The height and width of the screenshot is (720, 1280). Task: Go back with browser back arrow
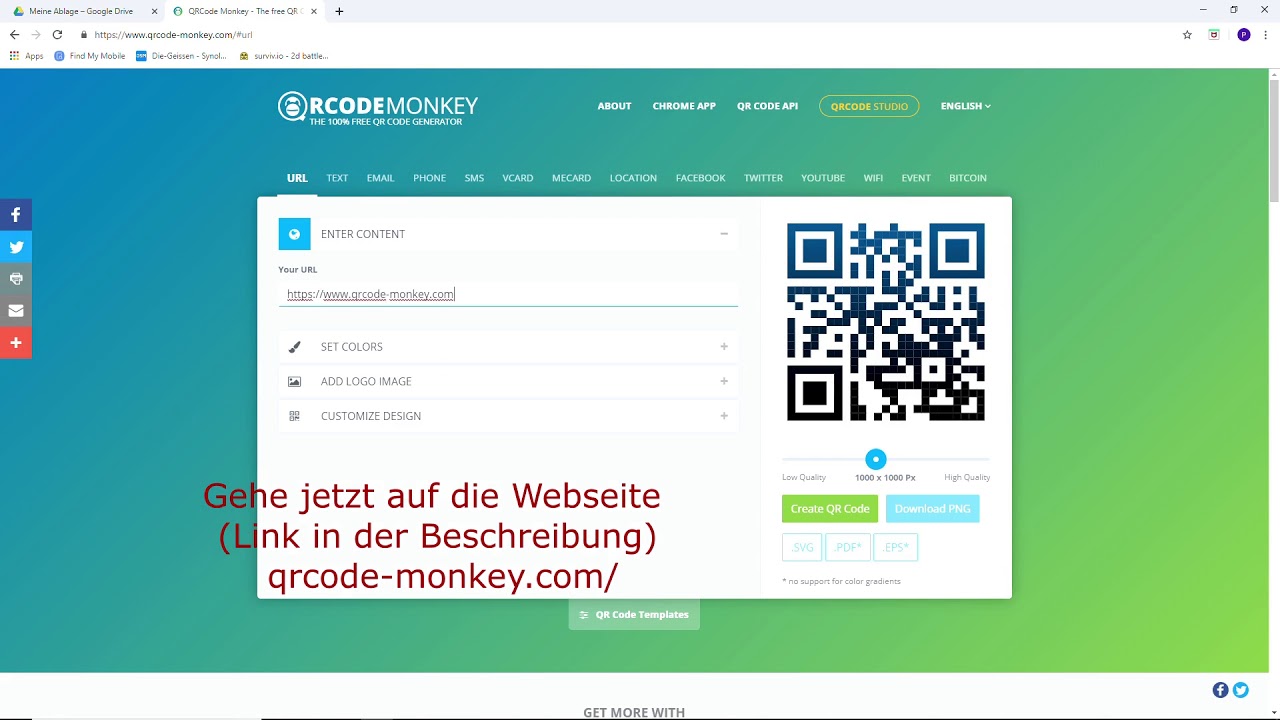click(x=14, y=34)
